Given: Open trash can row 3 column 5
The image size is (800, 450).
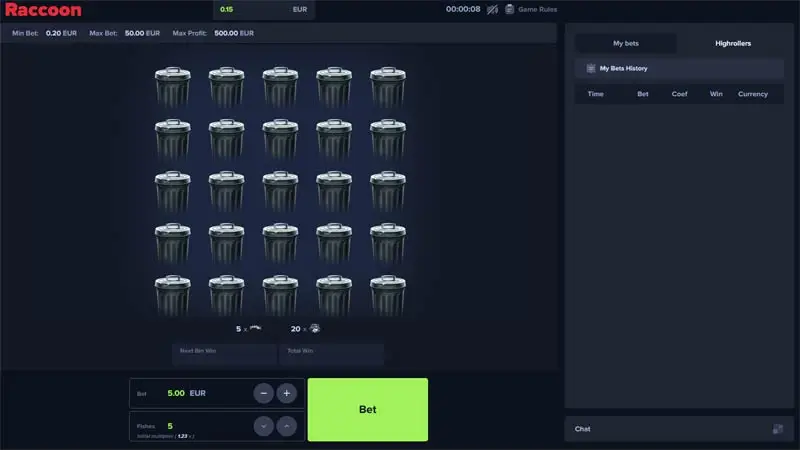Looking at the screenshot, I should (x=388, y=191).
